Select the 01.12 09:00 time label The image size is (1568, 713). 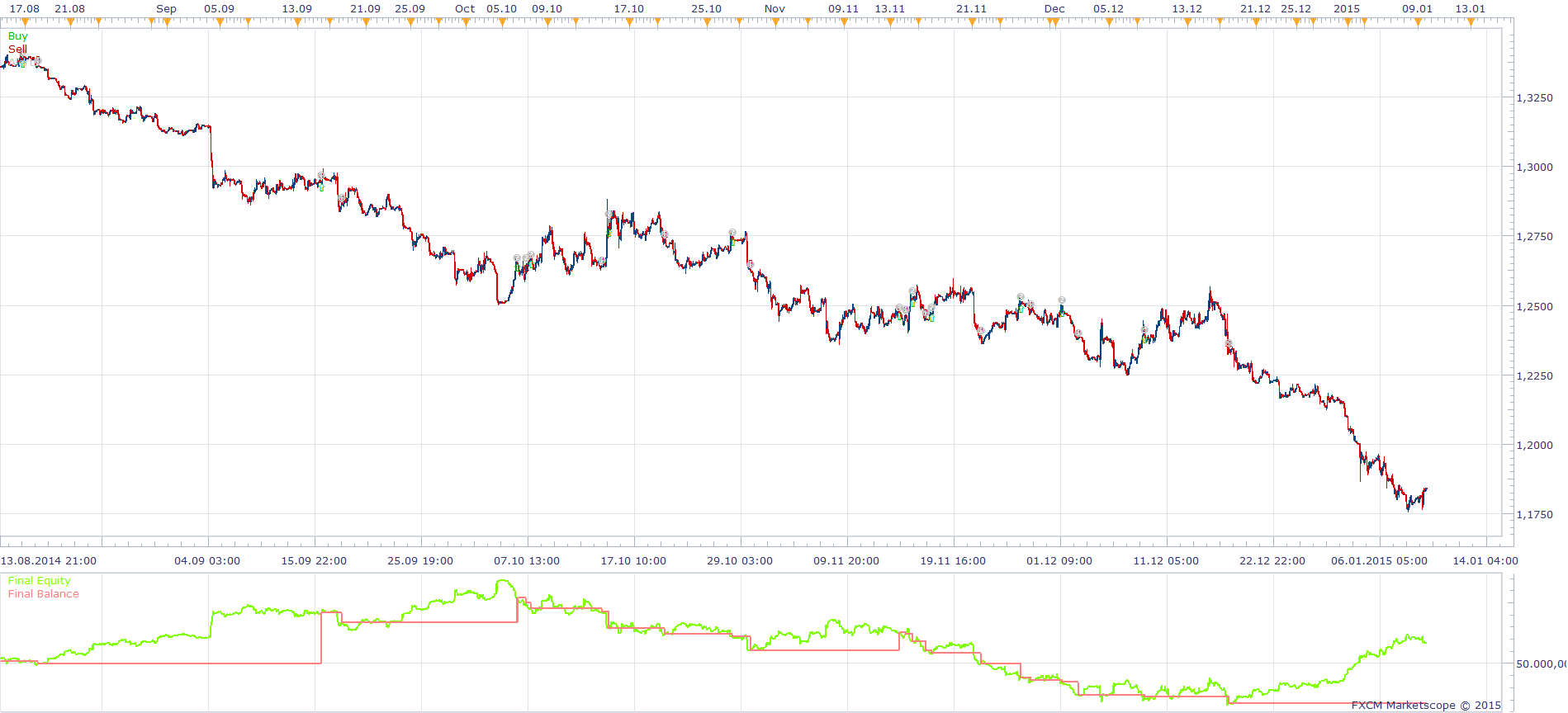pyautogui.click(x=1059, y=561)
